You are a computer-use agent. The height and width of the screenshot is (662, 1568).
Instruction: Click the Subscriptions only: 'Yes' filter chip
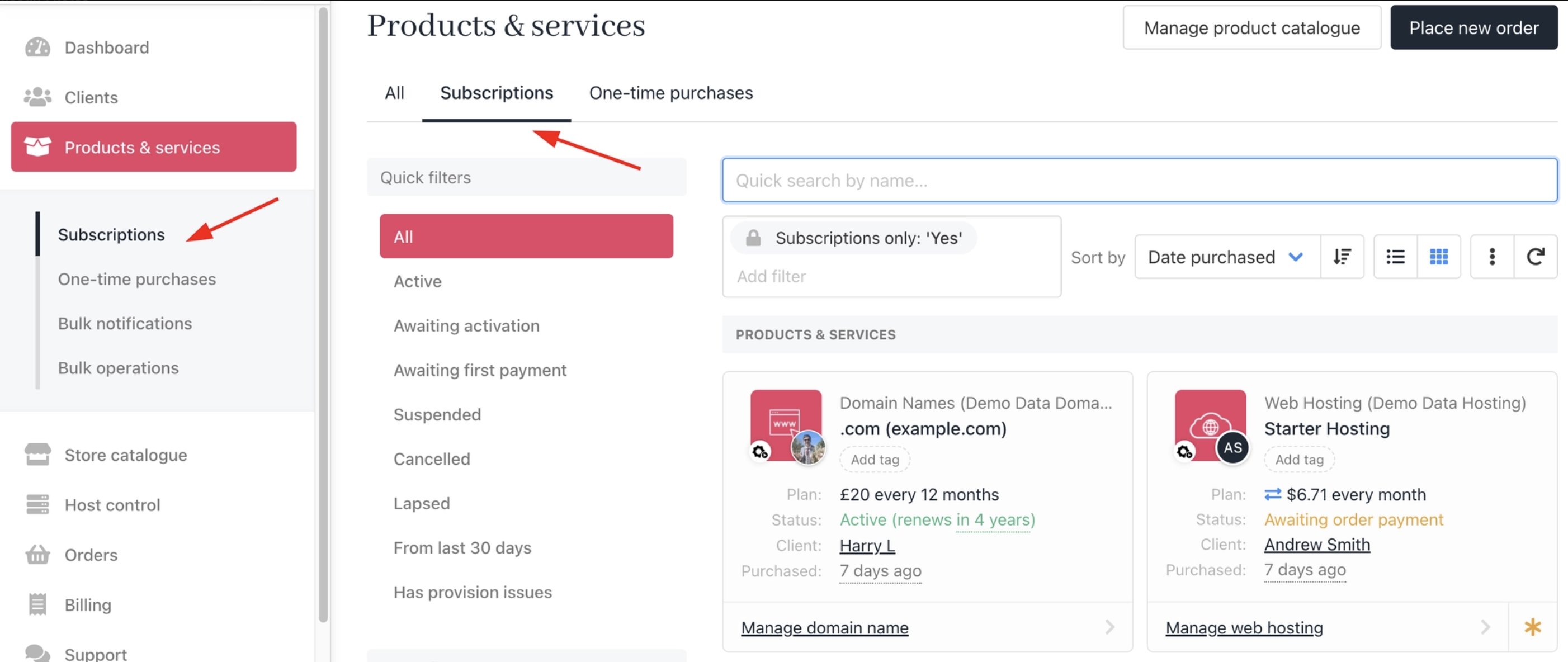pos(853,238)
